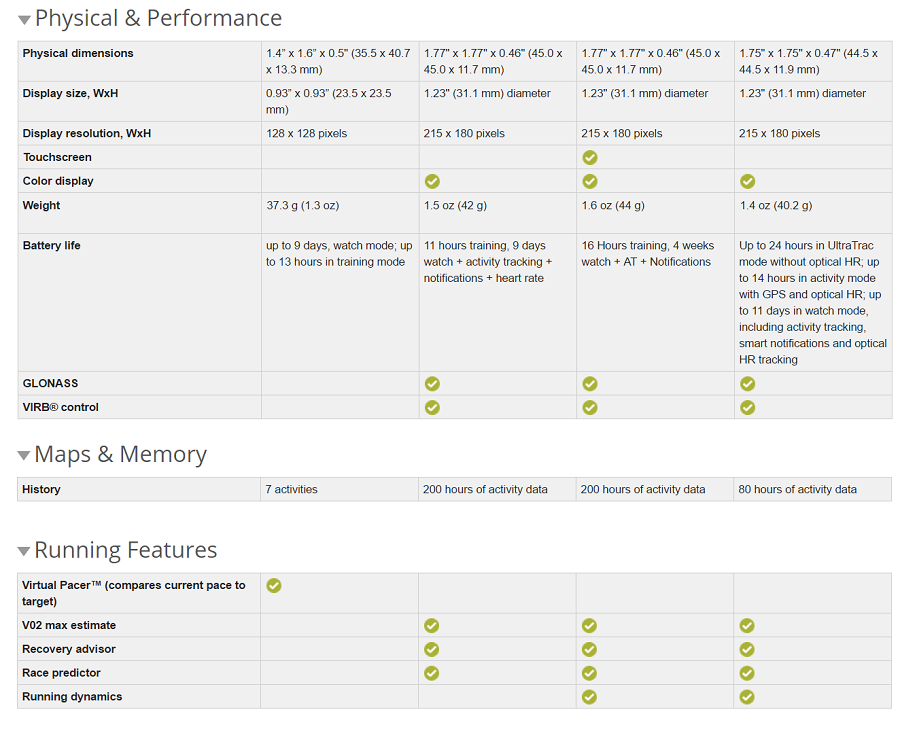Screen dimensions: 900x731
Task: Click the "7 activities" History cell
Action: coord(292,489)
